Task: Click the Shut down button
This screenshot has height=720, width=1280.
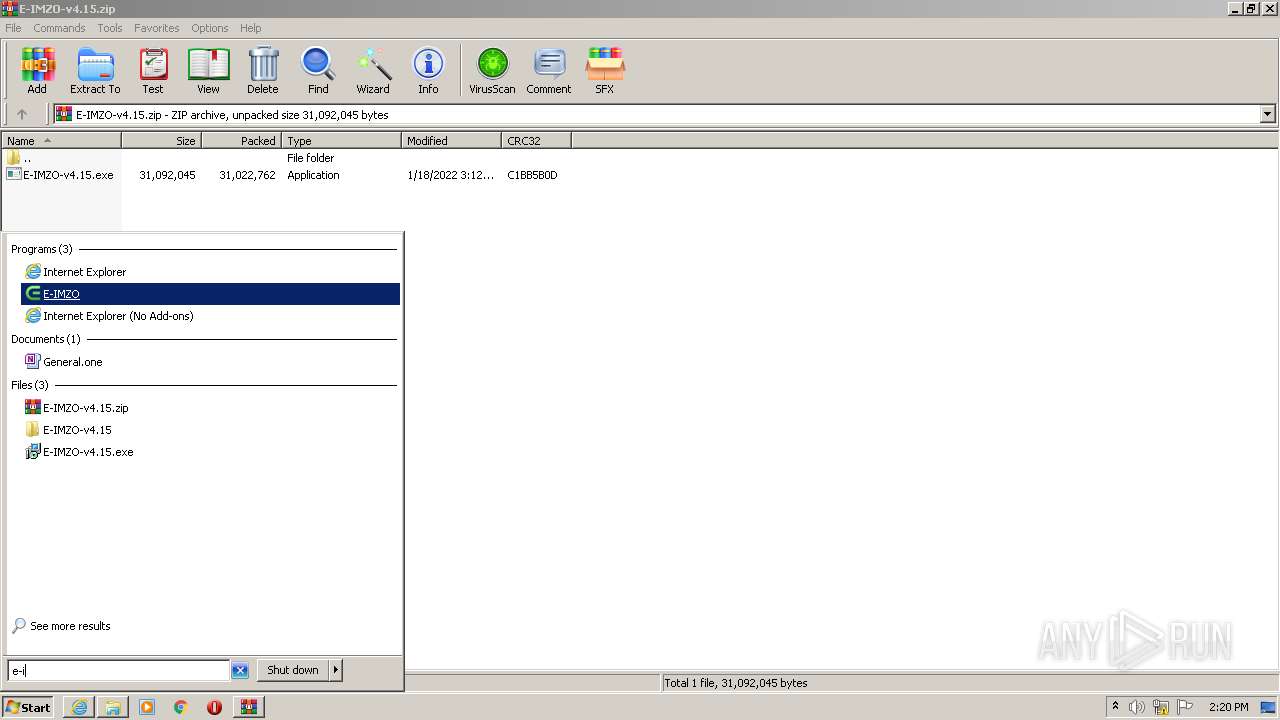Action: (293, 670)
